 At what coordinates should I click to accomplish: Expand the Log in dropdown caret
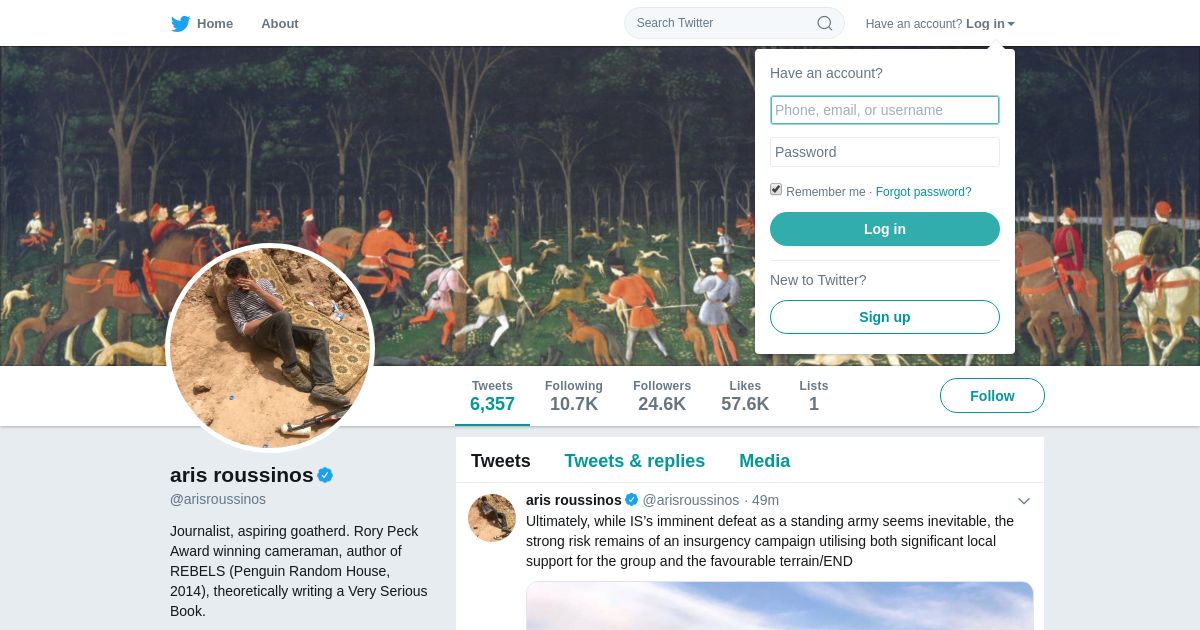1011,24
